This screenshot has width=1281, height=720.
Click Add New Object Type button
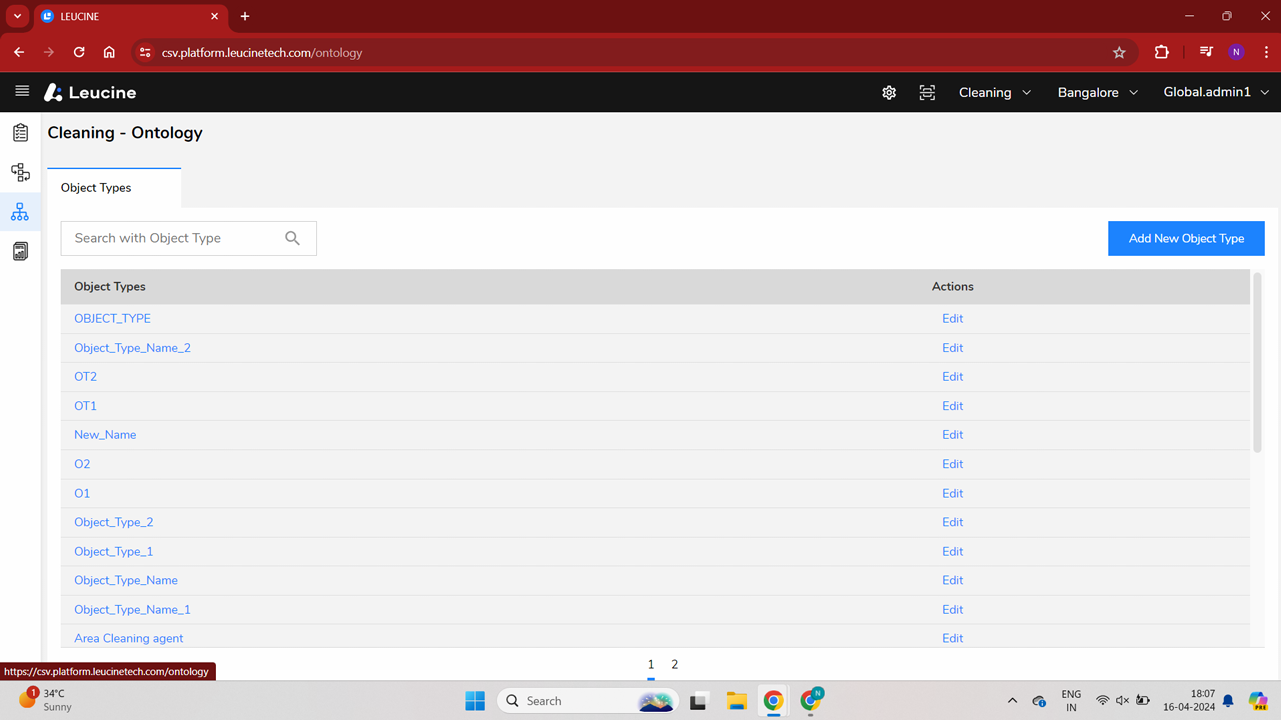click(x=1186, y=239)
